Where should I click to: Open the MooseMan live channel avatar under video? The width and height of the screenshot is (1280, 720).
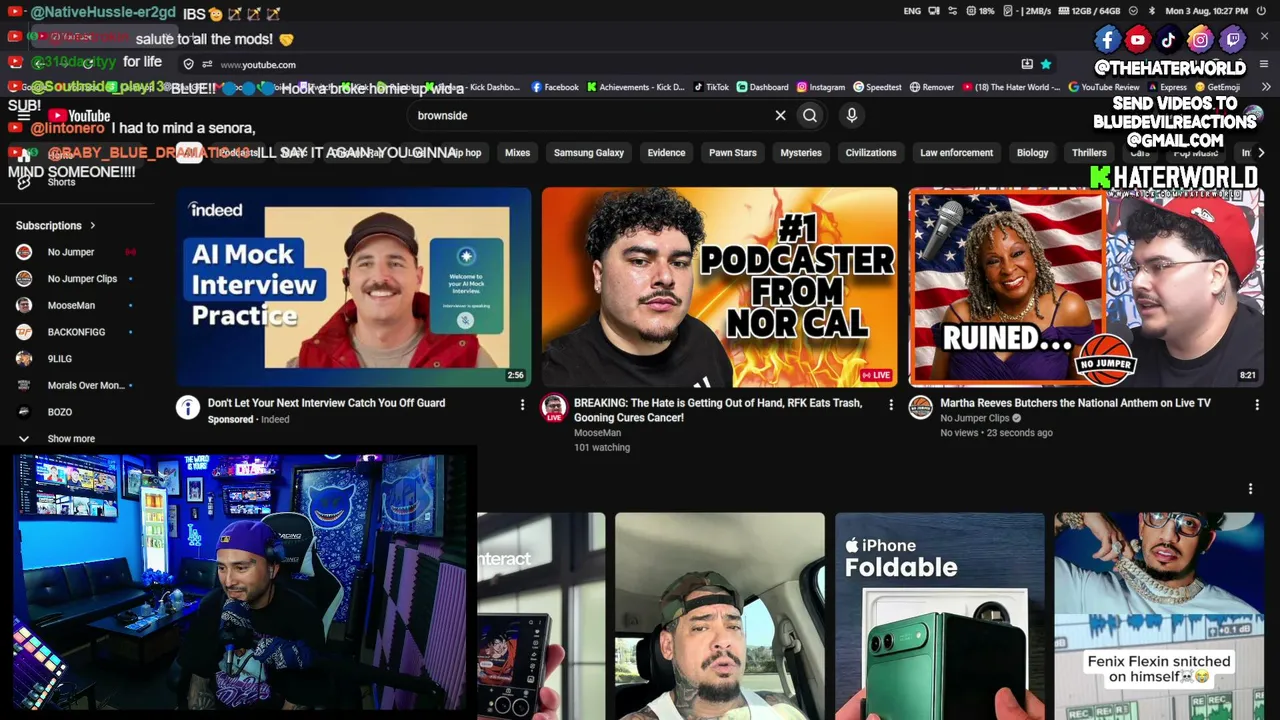click(554, 407)
